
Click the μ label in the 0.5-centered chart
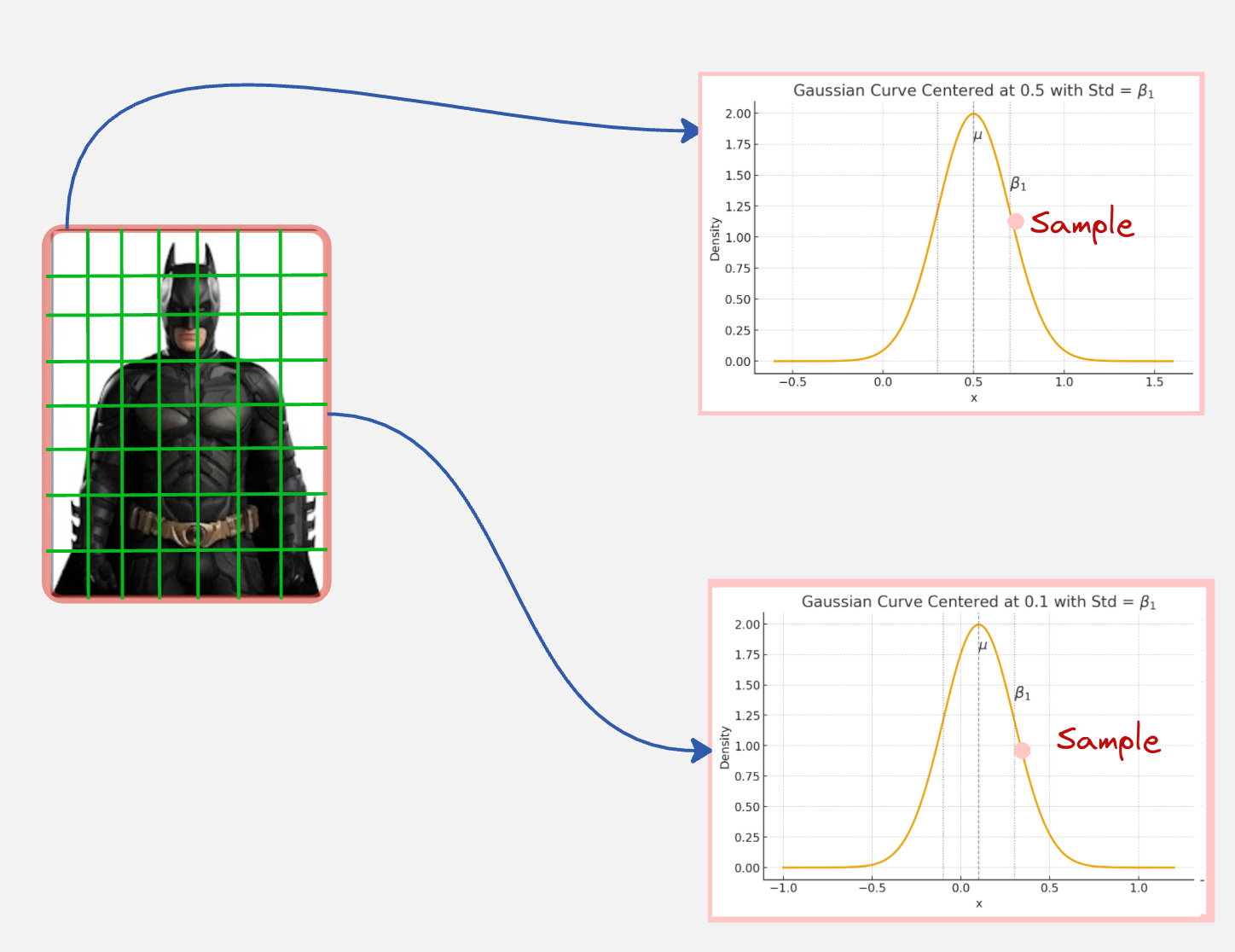pyautogui.click(x=977, y=135)
